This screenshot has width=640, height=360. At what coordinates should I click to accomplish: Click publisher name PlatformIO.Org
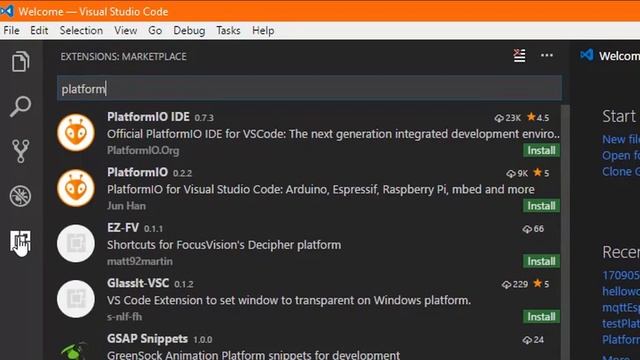pos(143,151)
